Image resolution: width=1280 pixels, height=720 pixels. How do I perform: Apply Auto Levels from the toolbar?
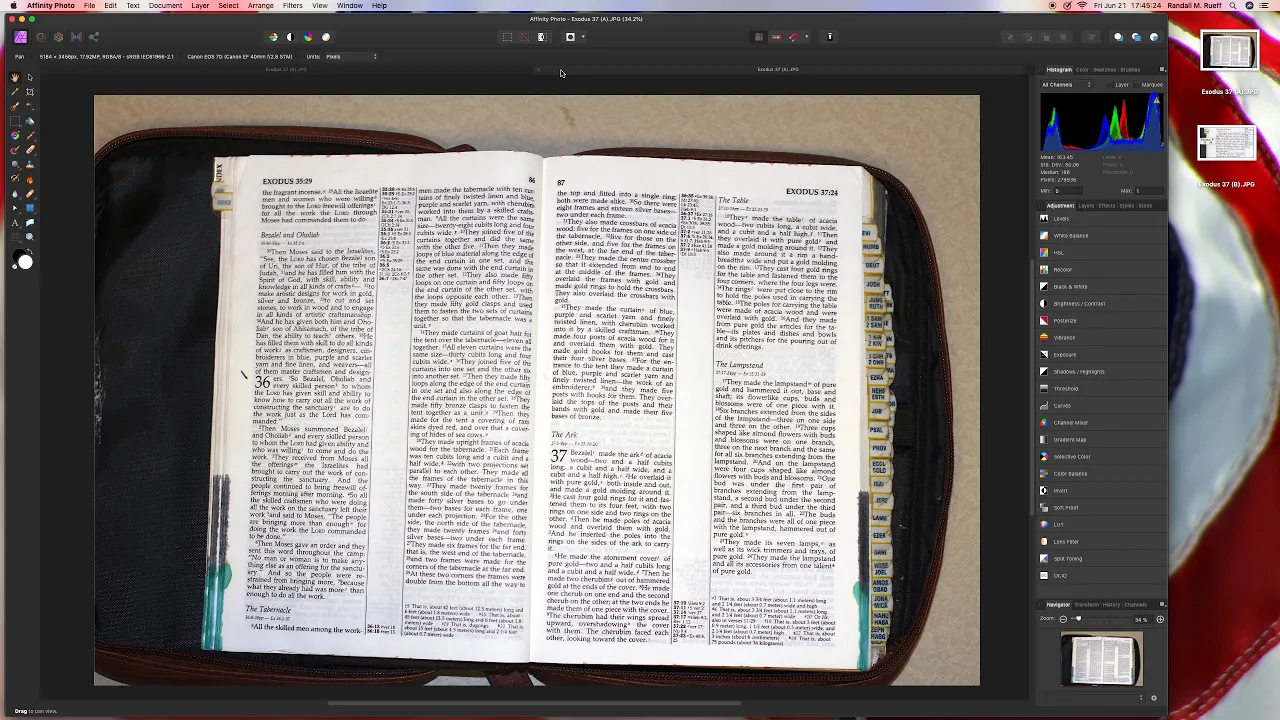tap(273, 37)
